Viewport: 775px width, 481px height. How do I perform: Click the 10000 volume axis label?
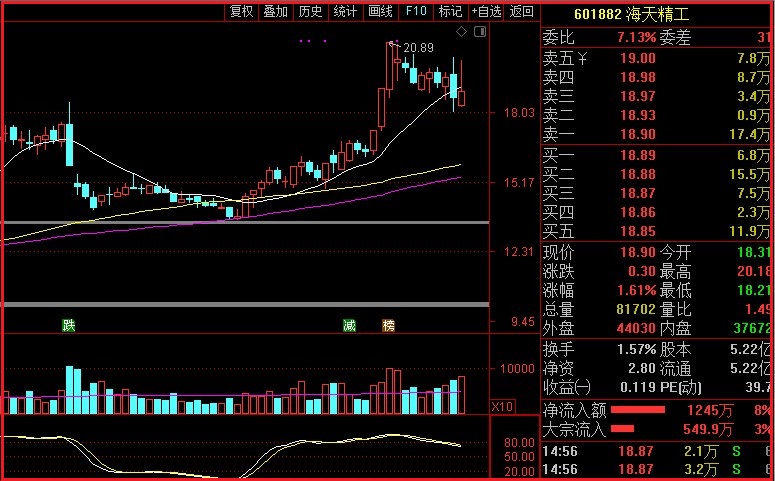(517, 369)
